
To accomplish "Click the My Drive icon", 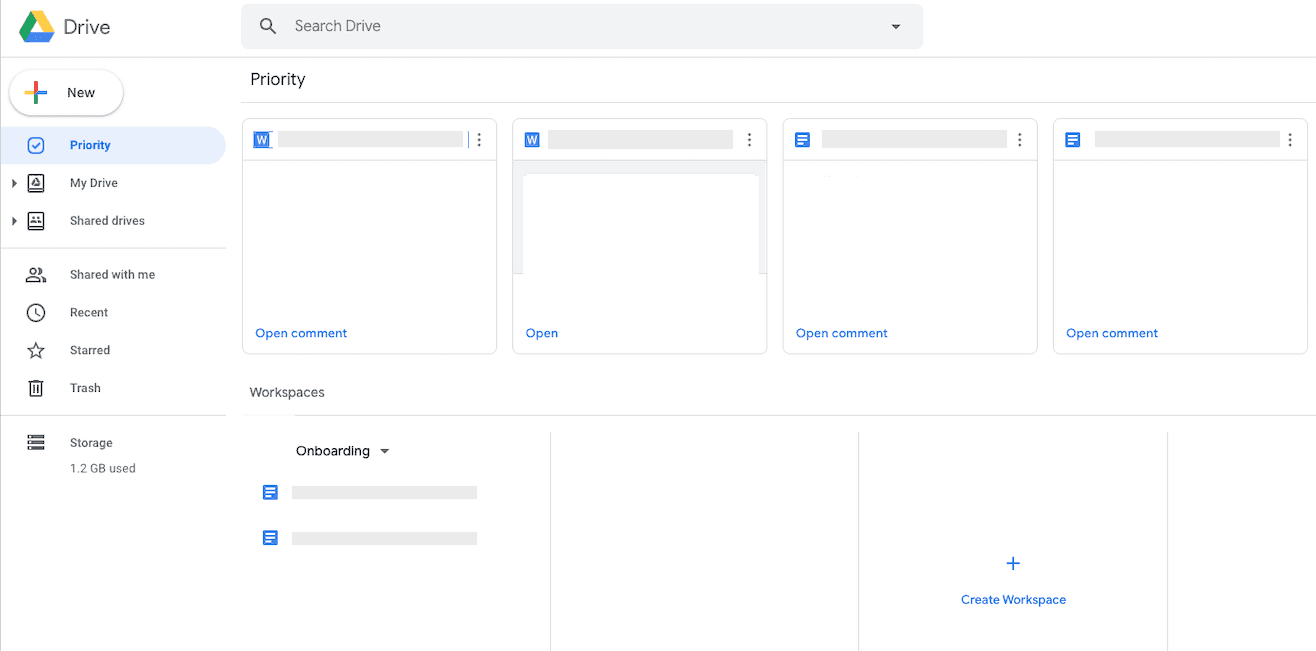I will (36, 183).
